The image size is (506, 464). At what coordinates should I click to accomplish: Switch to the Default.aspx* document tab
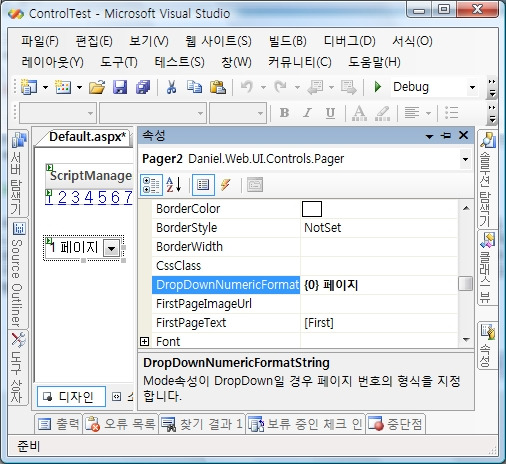87,137
